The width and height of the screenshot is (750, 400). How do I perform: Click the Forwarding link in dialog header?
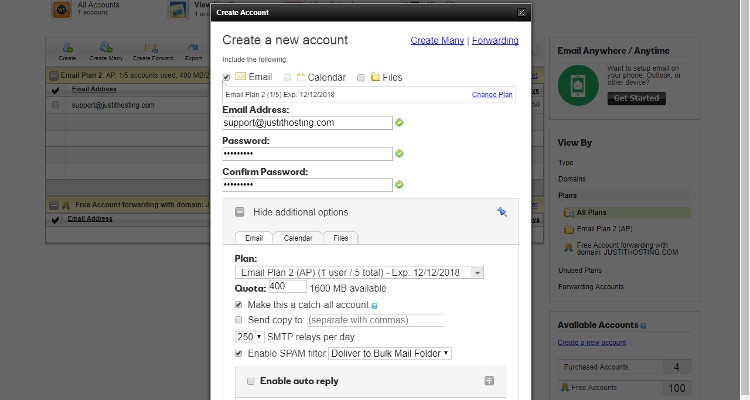(x=495, y=41)
